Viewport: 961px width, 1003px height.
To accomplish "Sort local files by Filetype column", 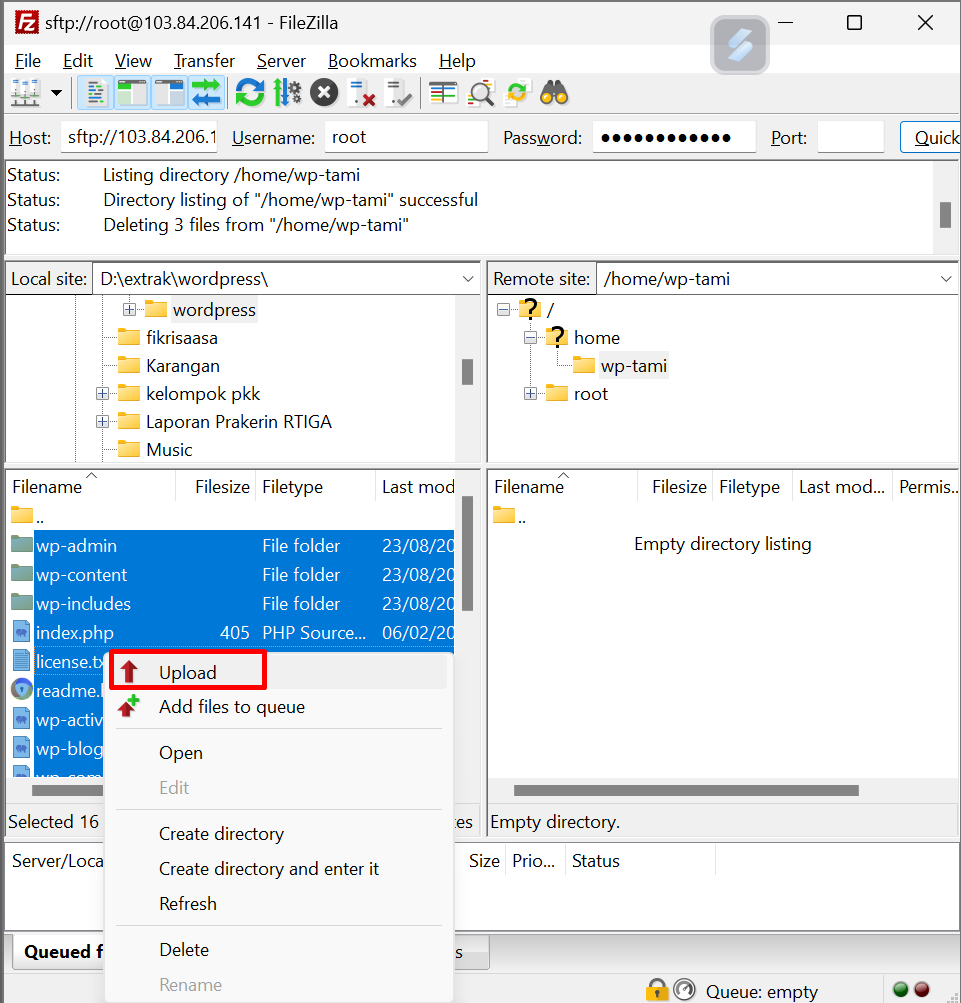I will pyautogui.click(x=315, y=487).
